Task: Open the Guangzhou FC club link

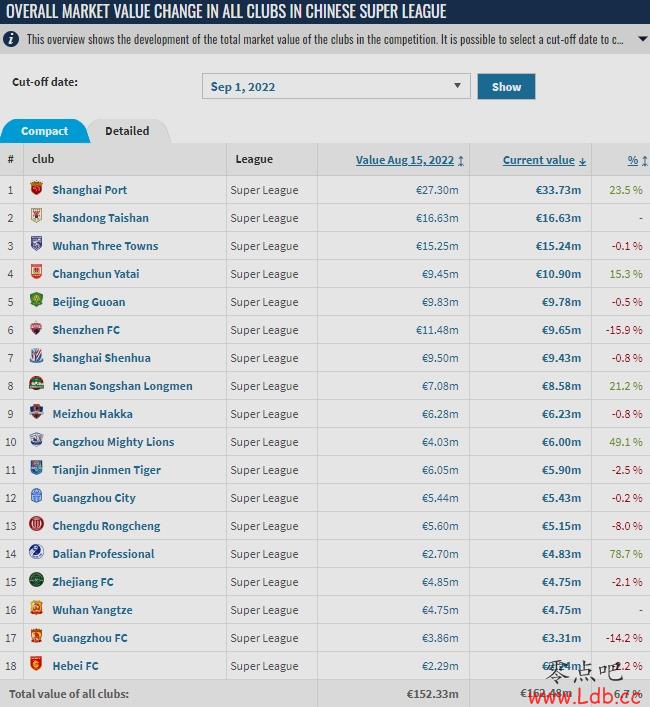Action: pos(90,638)
